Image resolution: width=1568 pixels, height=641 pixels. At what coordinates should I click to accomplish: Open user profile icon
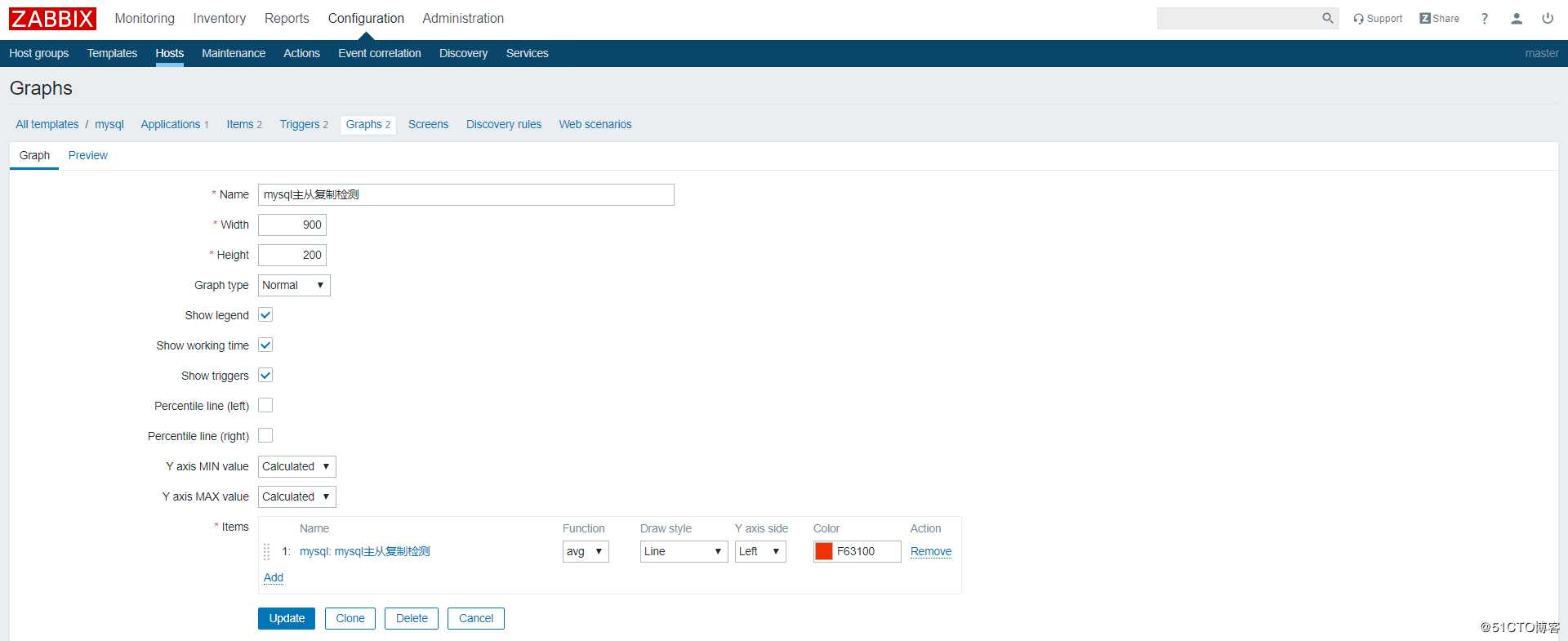1517,18
